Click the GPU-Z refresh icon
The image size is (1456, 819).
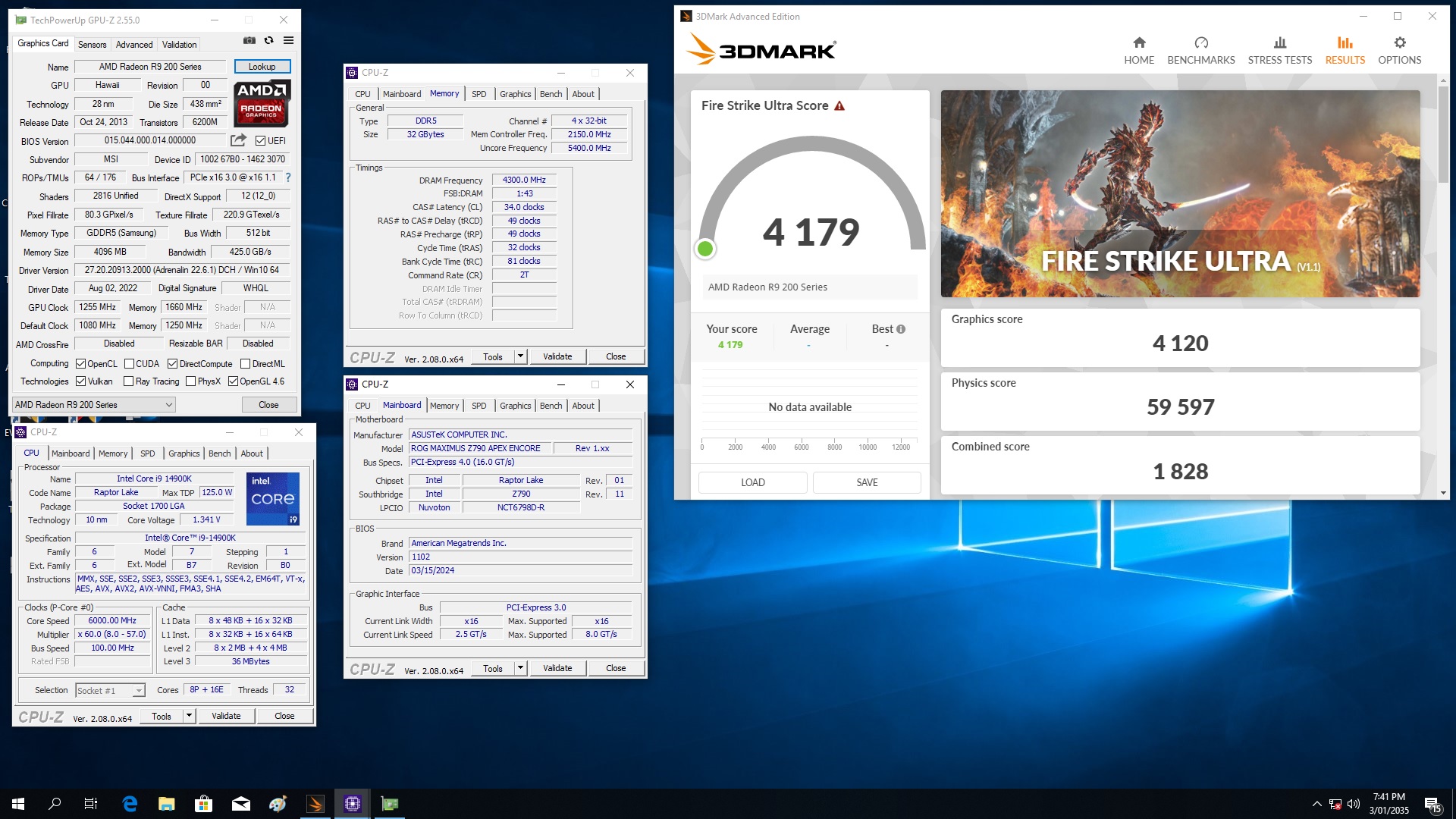268,40
